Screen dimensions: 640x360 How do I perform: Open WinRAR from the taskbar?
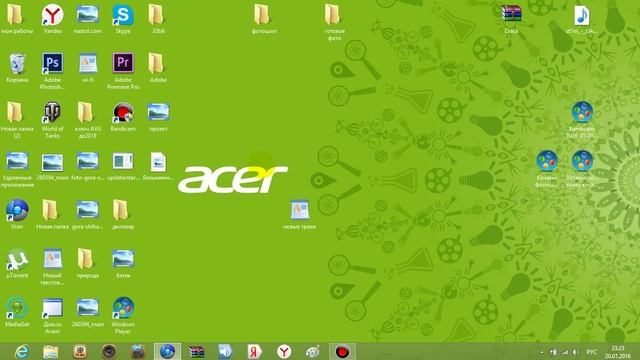pos(196,352)
